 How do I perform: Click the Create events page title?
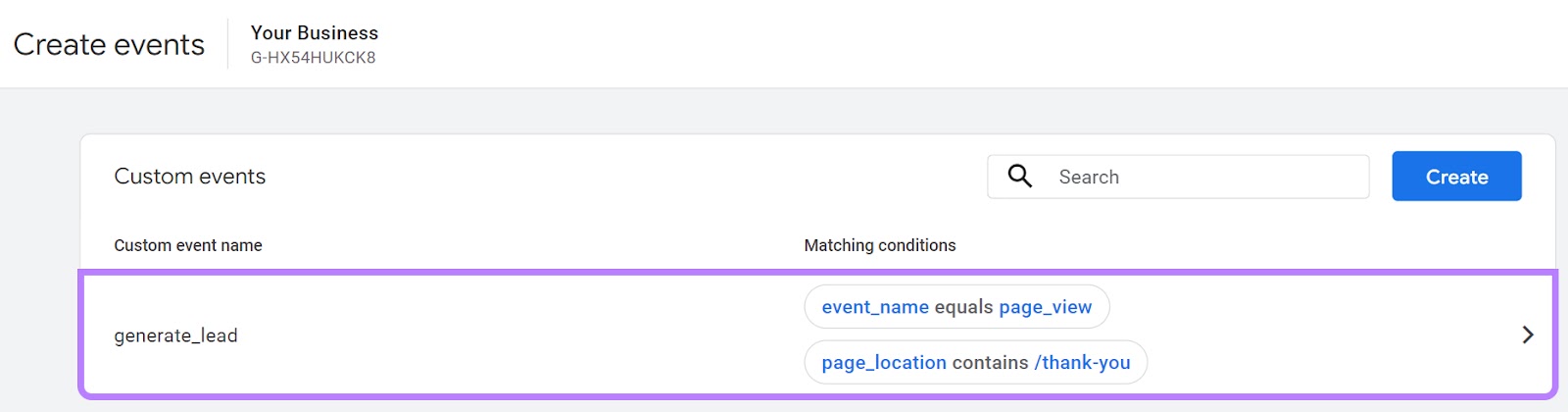coord(109,45)
